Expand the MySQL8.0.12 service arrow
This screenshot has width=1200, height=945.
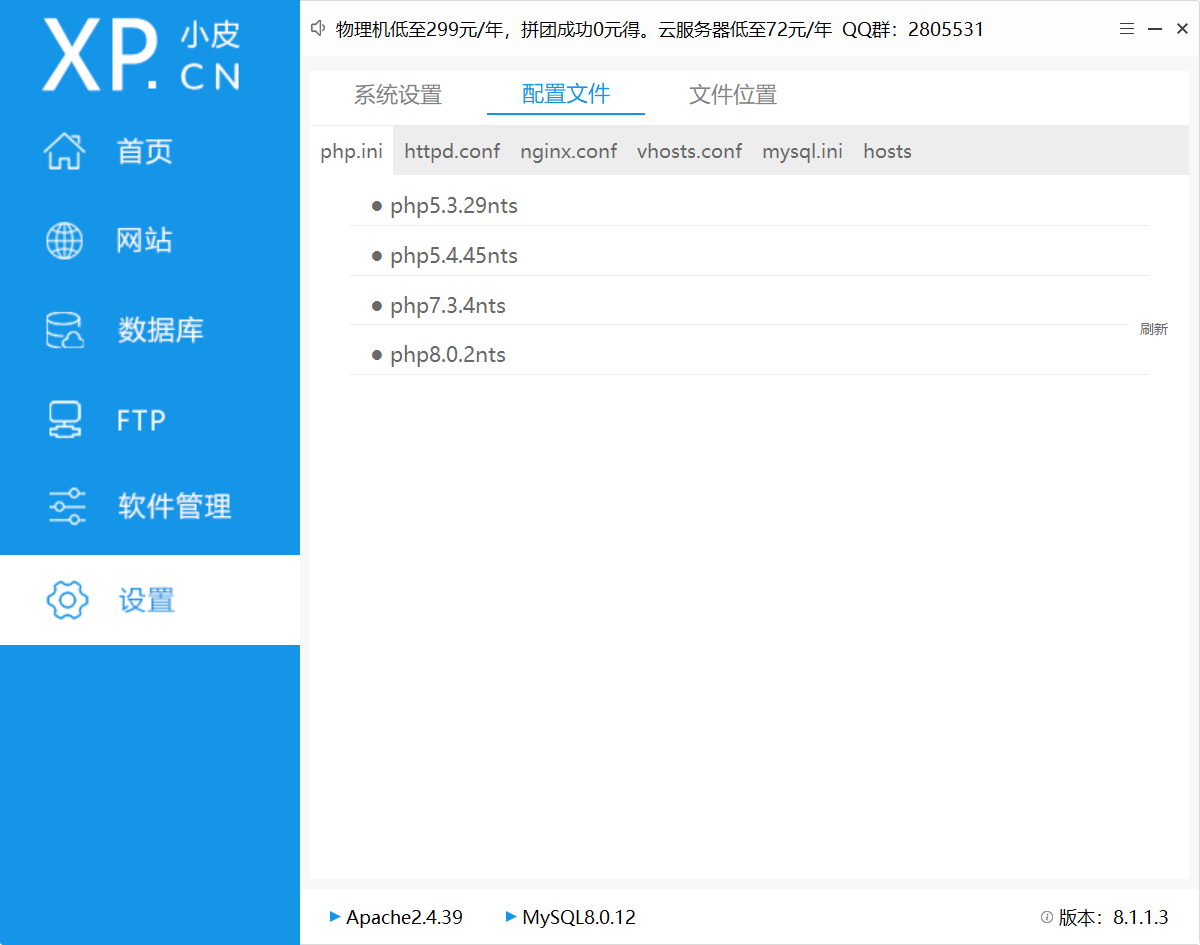(x=511, y=916)
